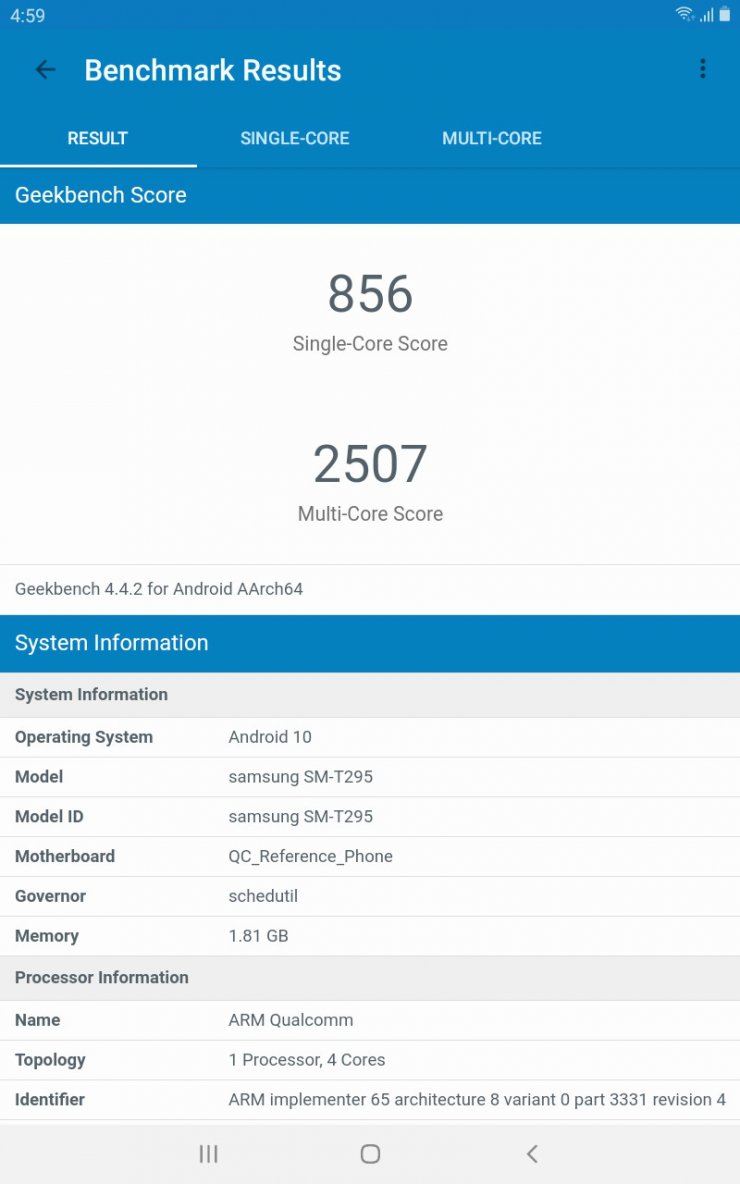Tap the 1 Processor, 4 Cores topology value
This screenshot has width=740, height=1184.
(307, 1060)
